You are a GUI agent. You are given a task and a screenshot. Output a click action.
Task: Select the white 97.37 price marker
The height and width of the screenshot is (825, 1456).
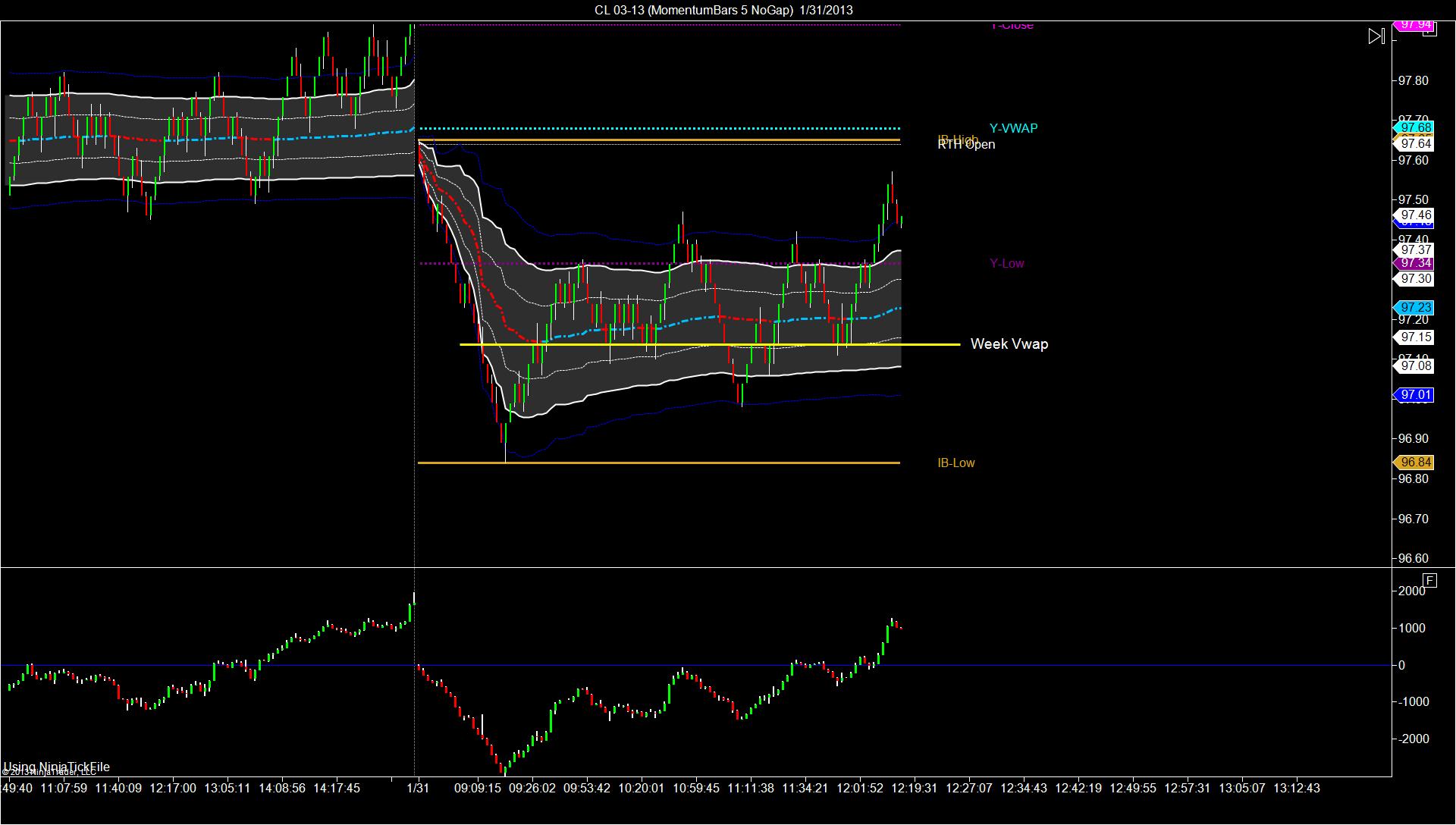pos(1414,250)
